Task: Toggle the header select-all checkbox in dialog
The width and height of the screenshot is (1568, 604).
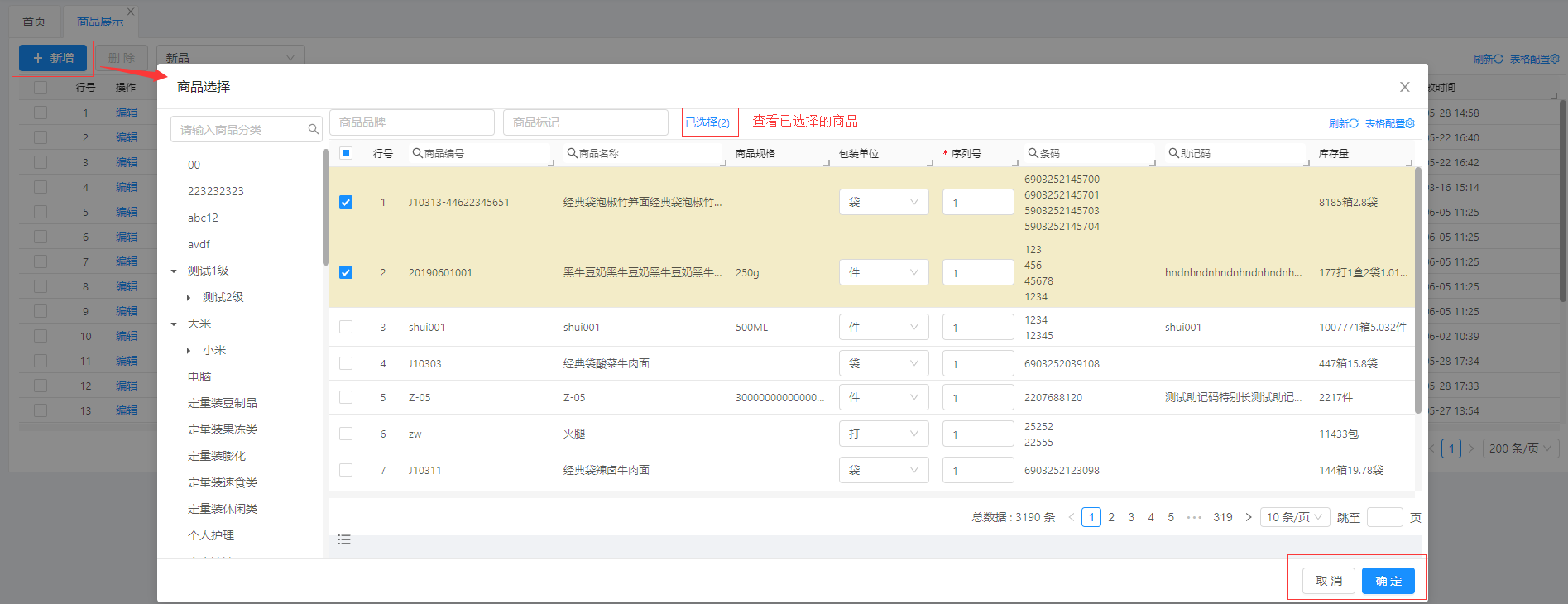Action: pyautogui.click(x=346, y=153)
